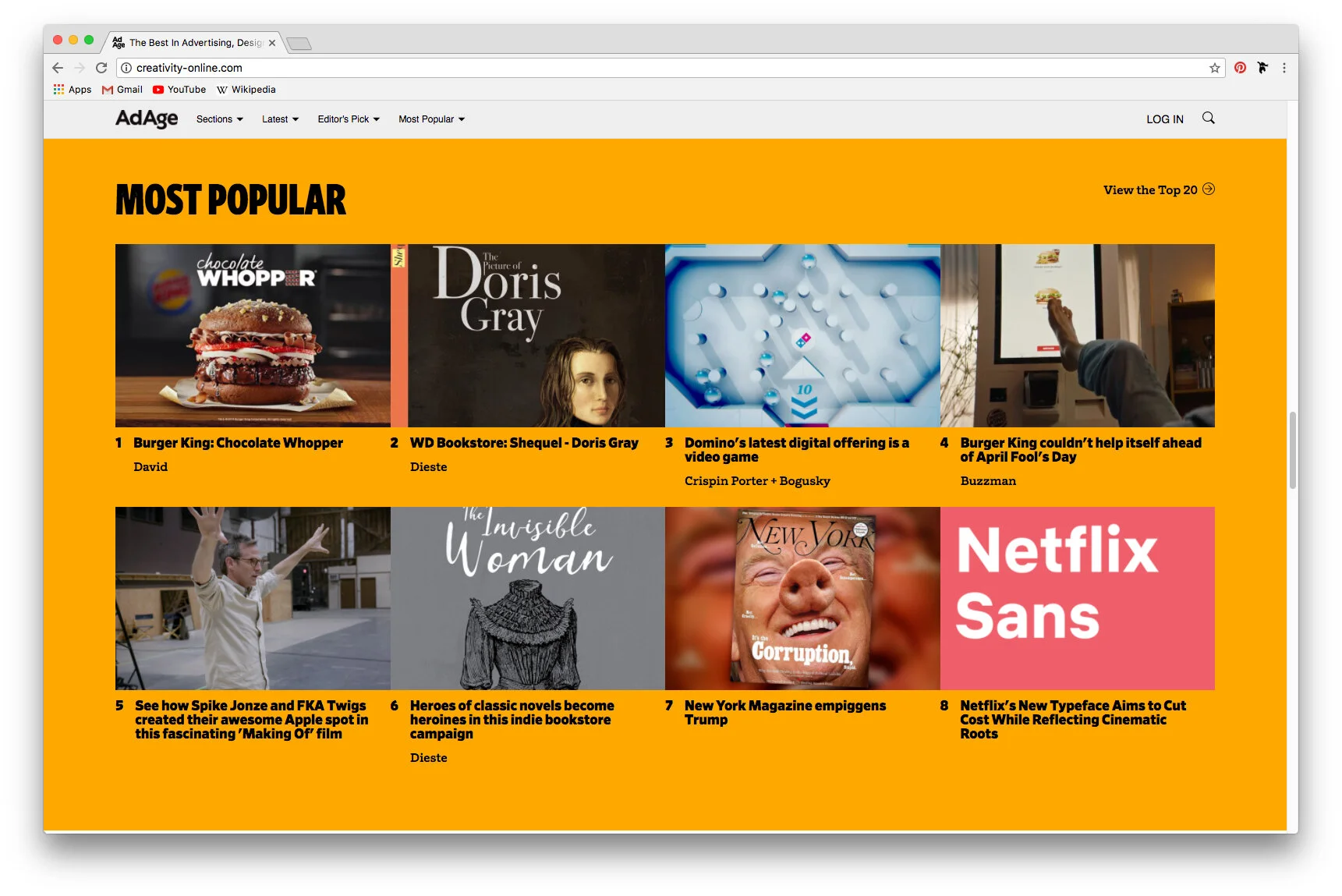1342x896 pixels.
Task: Open headline Netflix's New Typeface Aims to Cut Cost
Action: [x=1073, y=720]
